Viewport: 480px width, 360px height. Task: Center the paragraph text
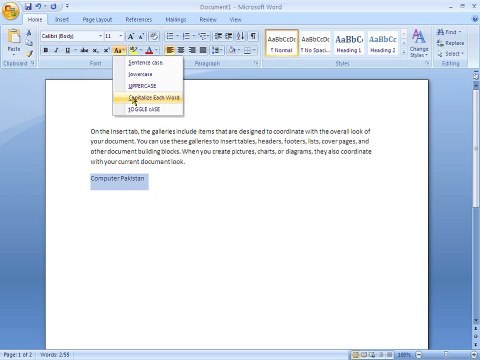coord(181,50)
